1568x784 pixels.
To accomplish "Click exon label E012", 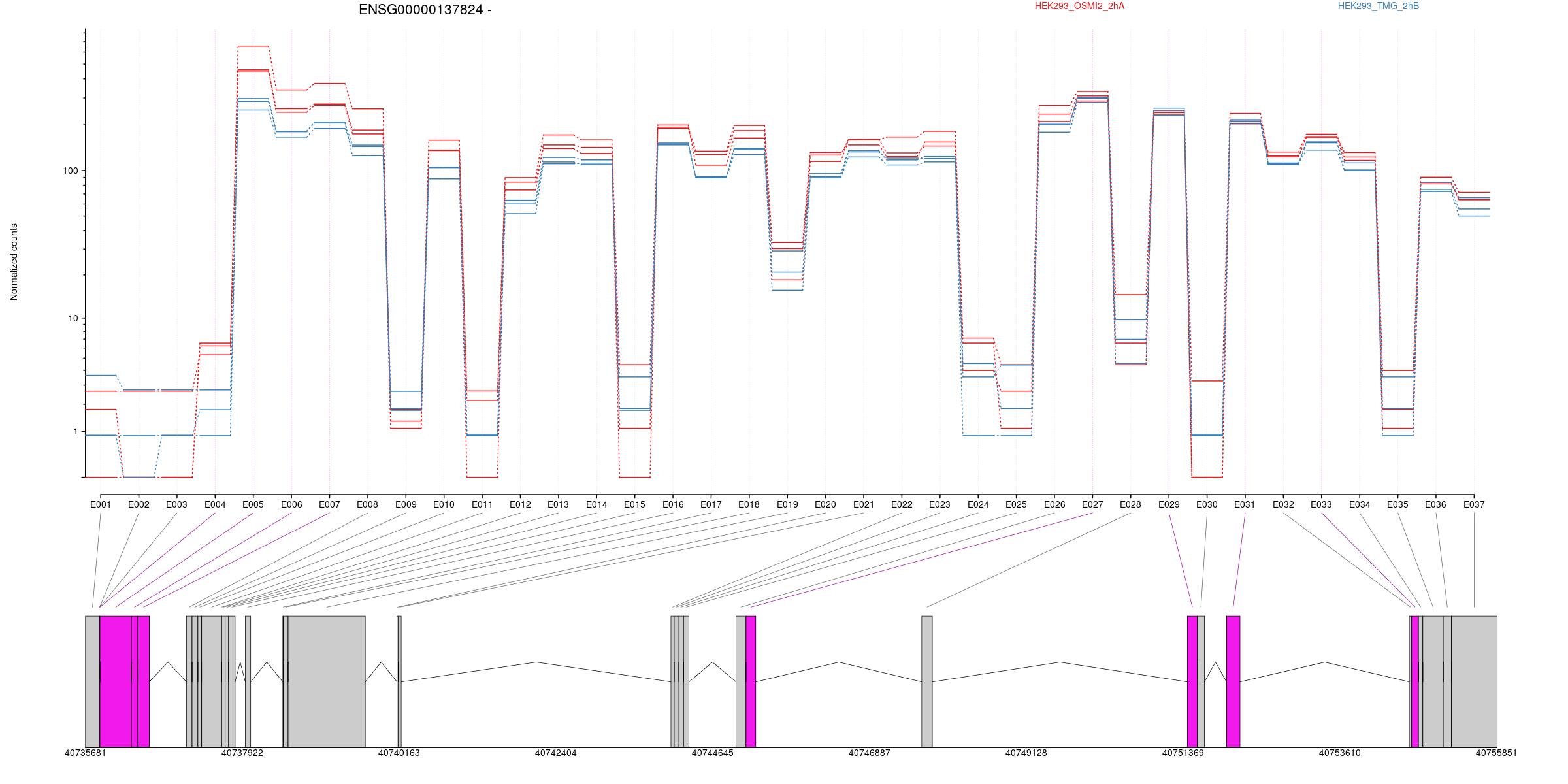I will pos(520,504).
